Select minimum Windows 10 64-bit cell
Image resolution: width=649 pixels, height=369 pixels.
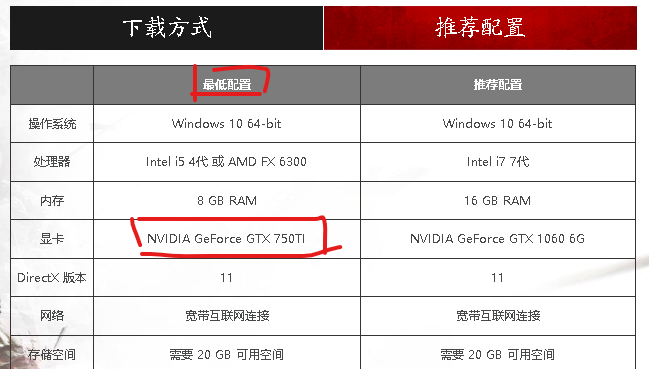[227, 123]
